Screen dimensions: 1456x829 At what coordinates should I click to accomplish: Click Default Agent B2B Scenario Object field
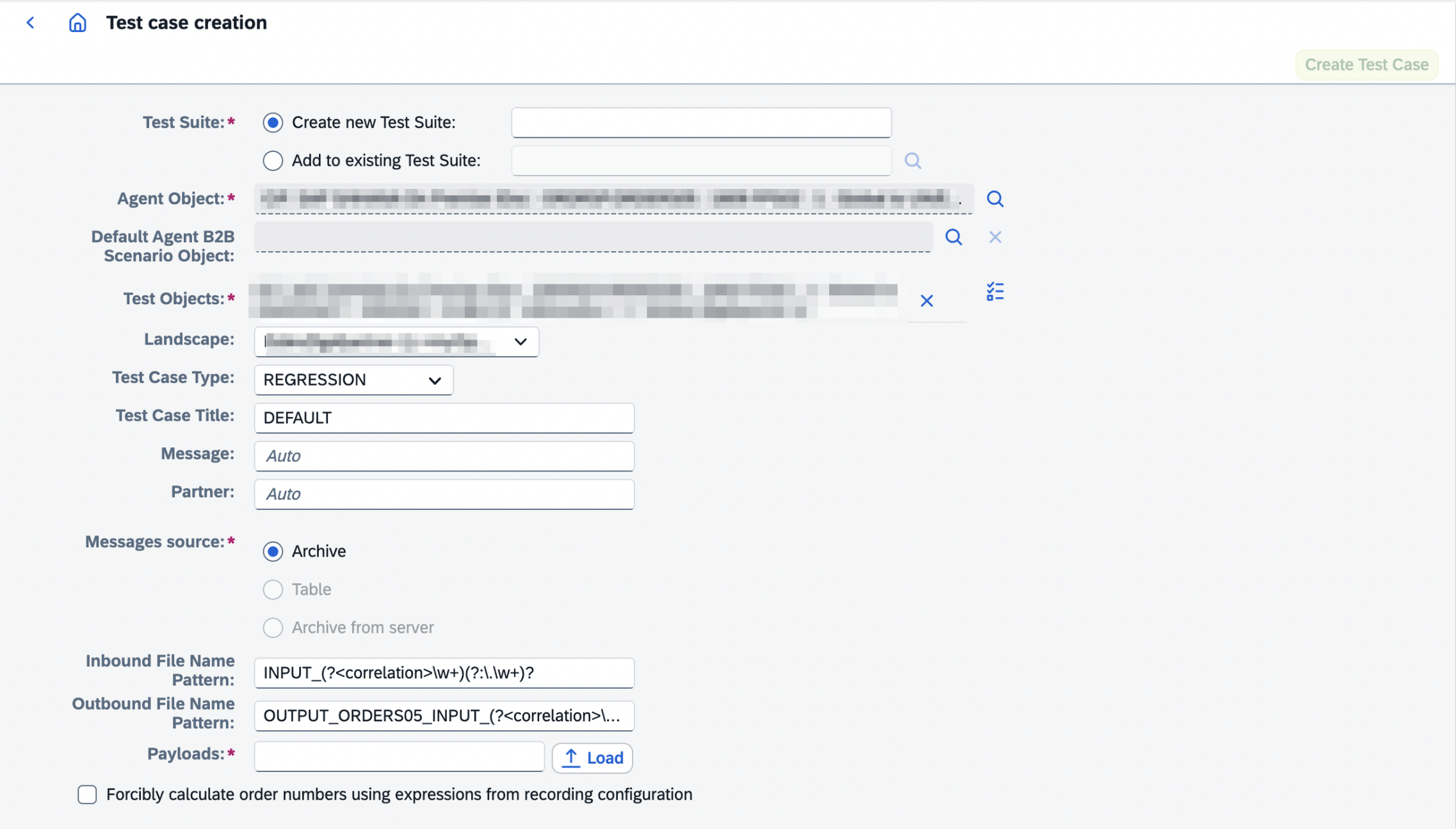594,237
